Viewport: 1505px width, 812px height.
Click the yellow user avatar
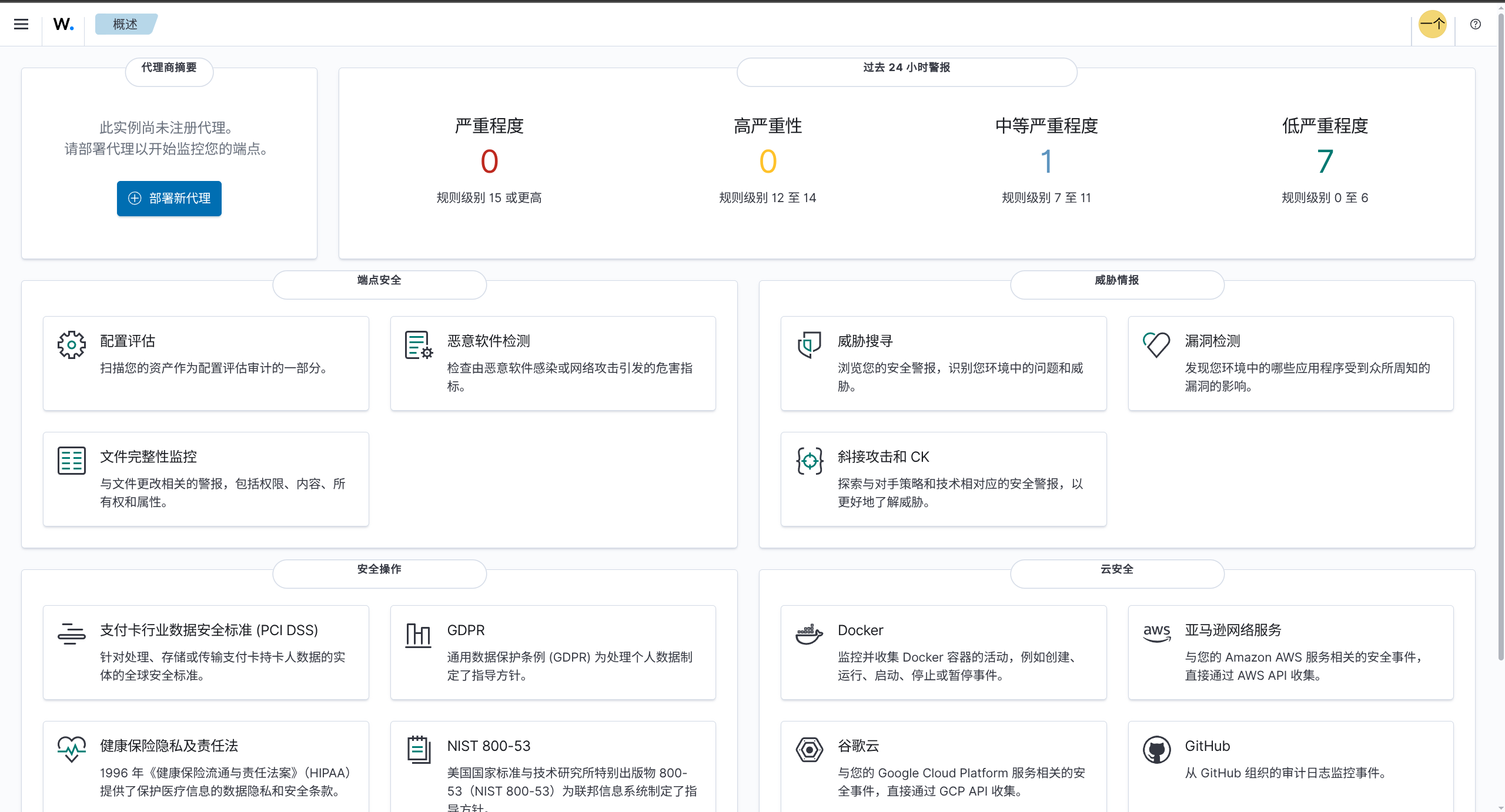click(x=1432, y=24)
